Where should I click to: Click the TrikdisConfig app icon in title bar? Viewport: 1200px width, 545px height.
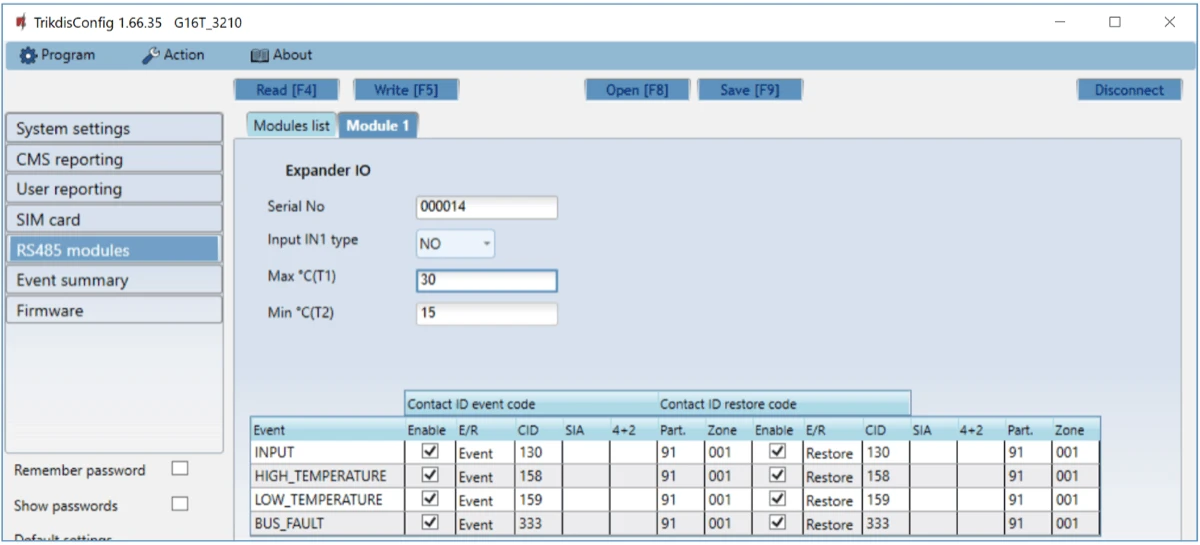tap(21, 22)
